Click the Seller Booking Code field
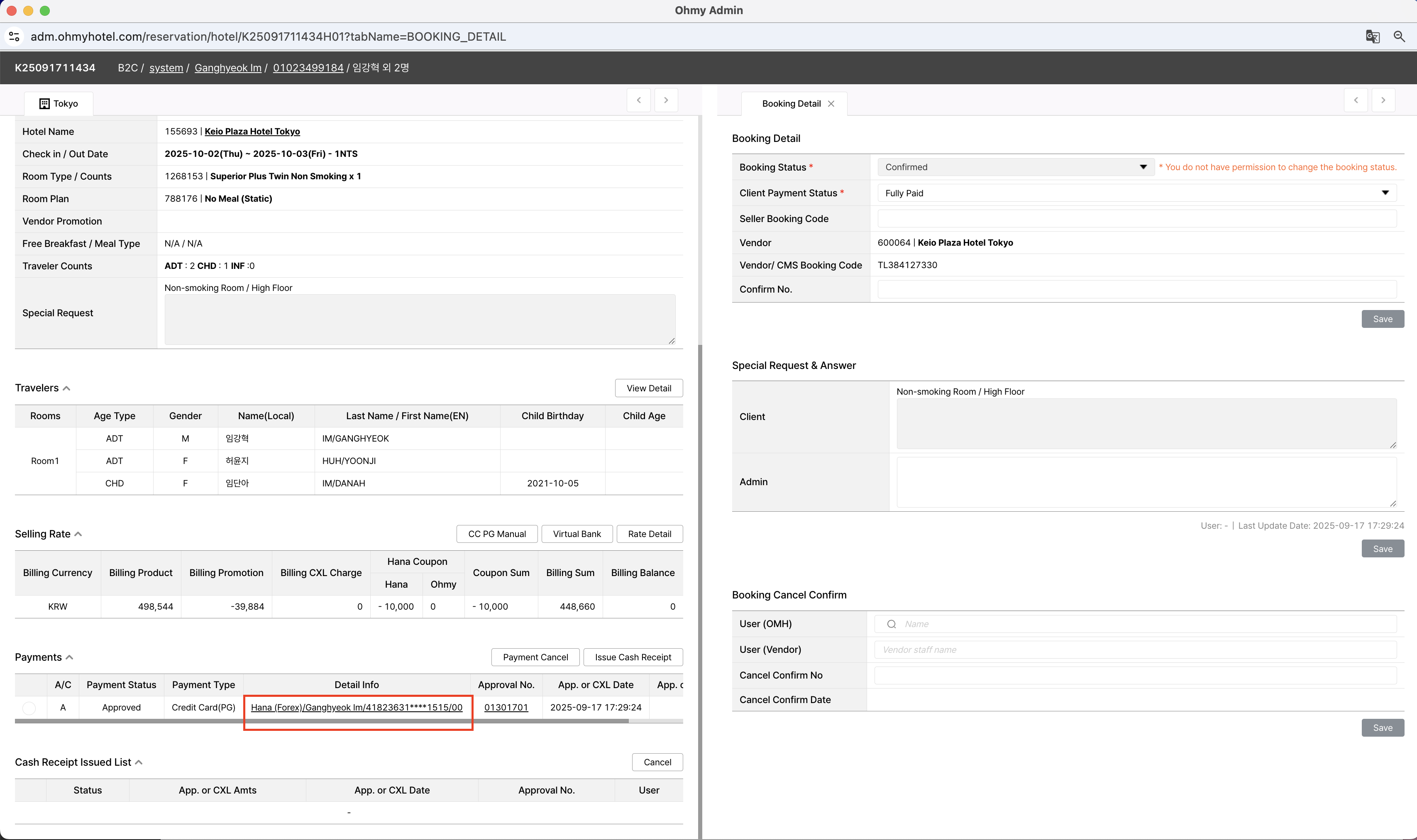The height and width of the screenshot is (840, 1417). click(x=1136, y=218)
